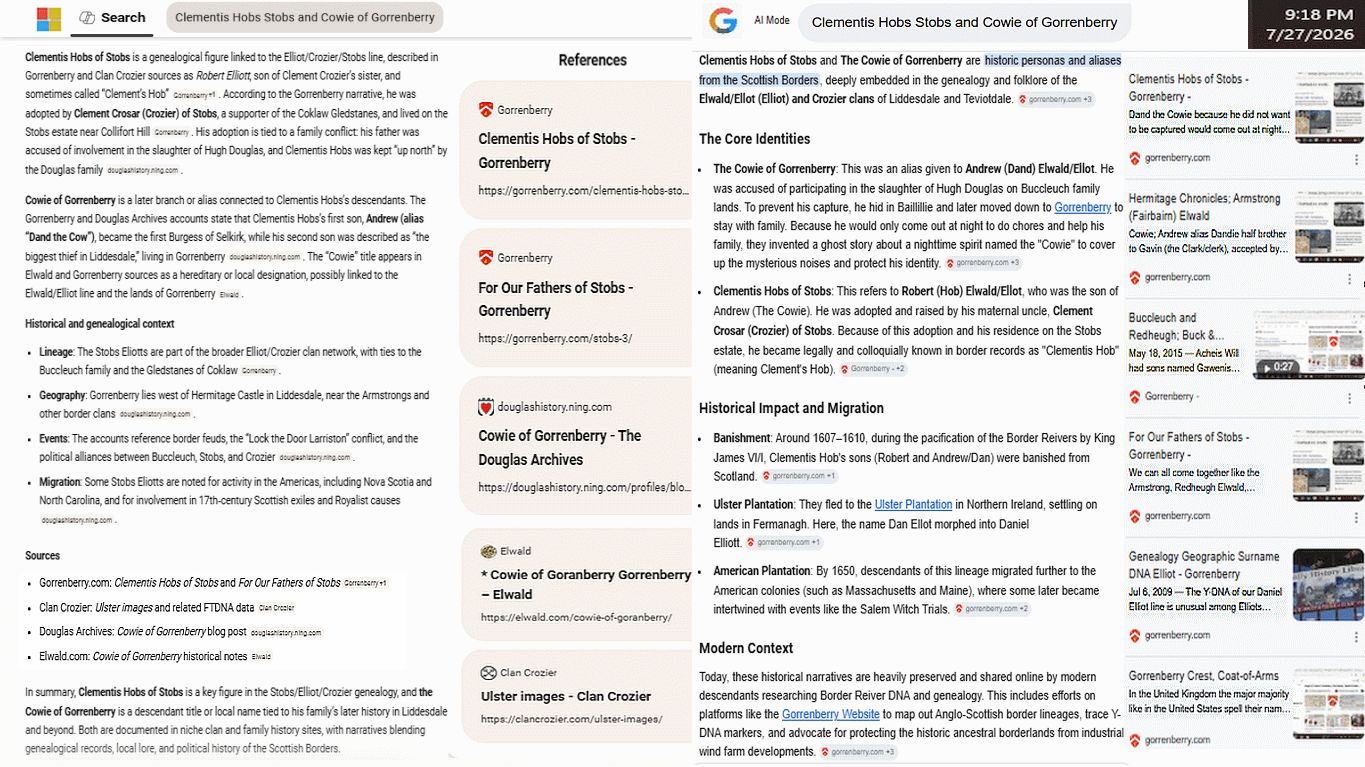Open the three-dot menu on the 'Clementis Hobs of Stobs' Google result
The width and height of the screenshot is (1365, 767).
coord(1356,159)
